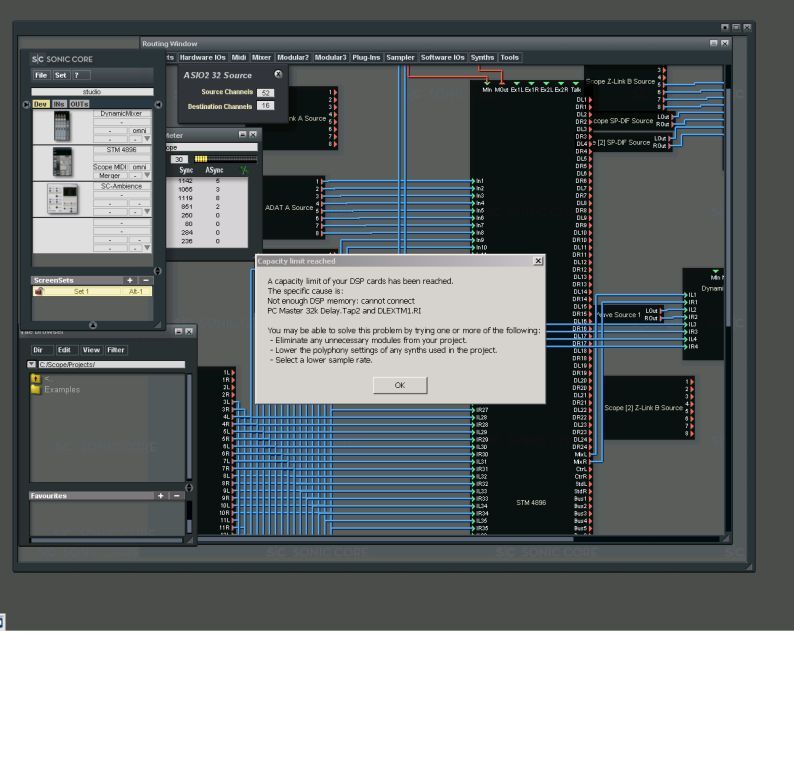Select the Set 1 screenset row

(x=92, y=291)
